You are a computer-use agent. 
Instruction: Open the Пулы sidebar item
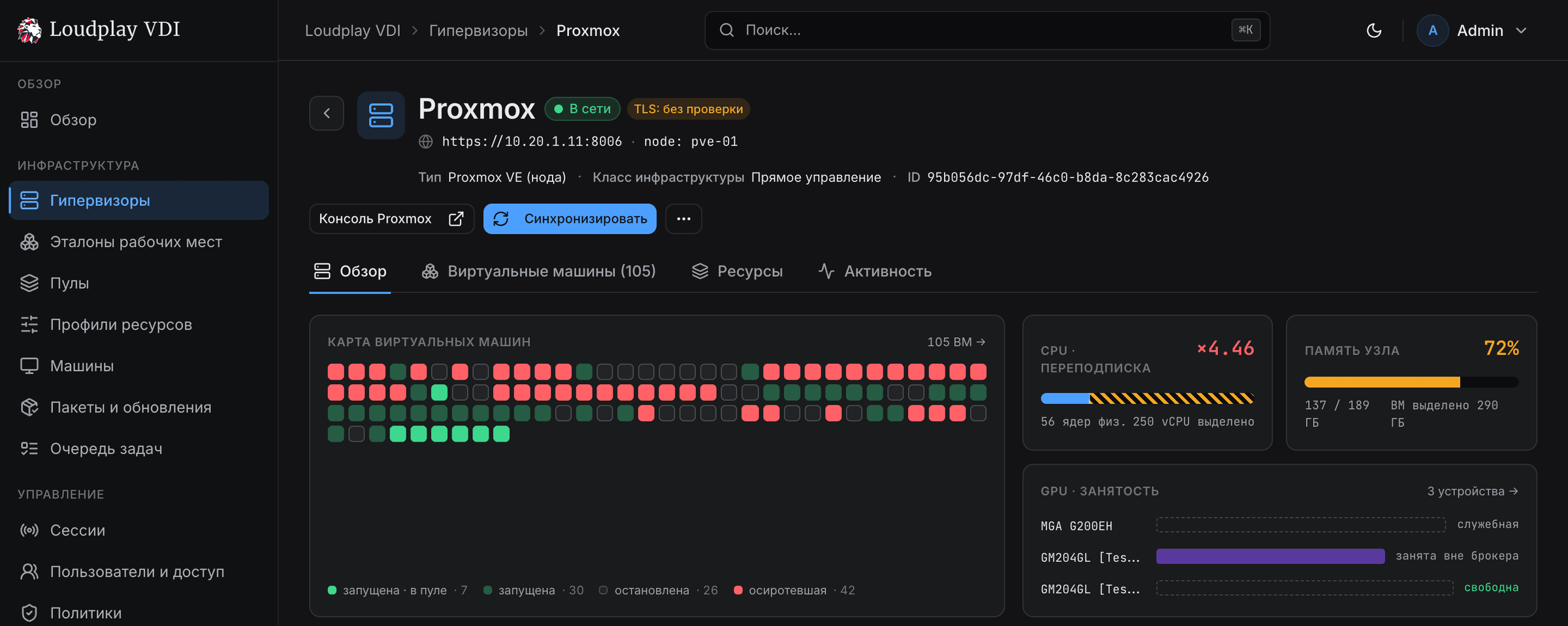pyautogui.click(x=139, y=283)
